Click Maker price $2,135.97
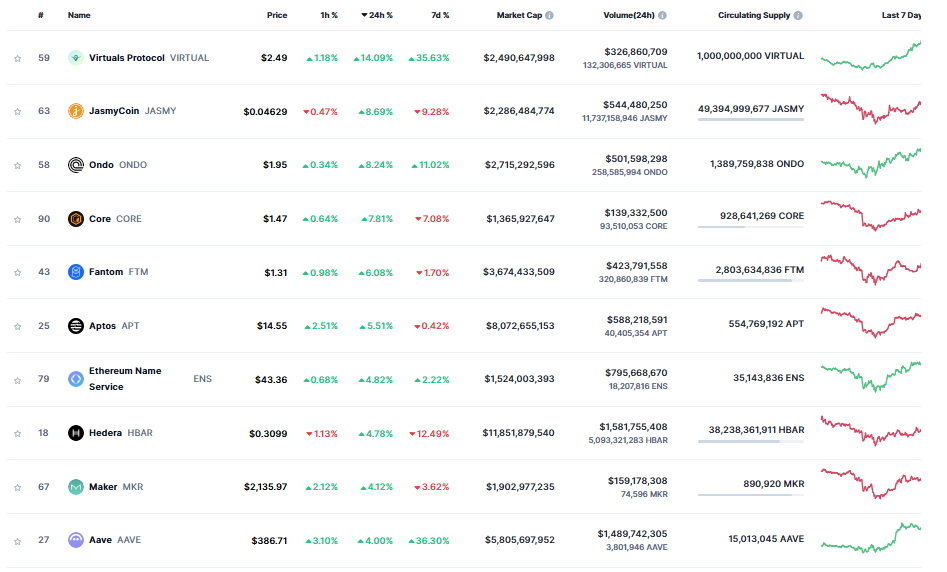This screenshot has height=572, width=947. [x=266, y=487]
